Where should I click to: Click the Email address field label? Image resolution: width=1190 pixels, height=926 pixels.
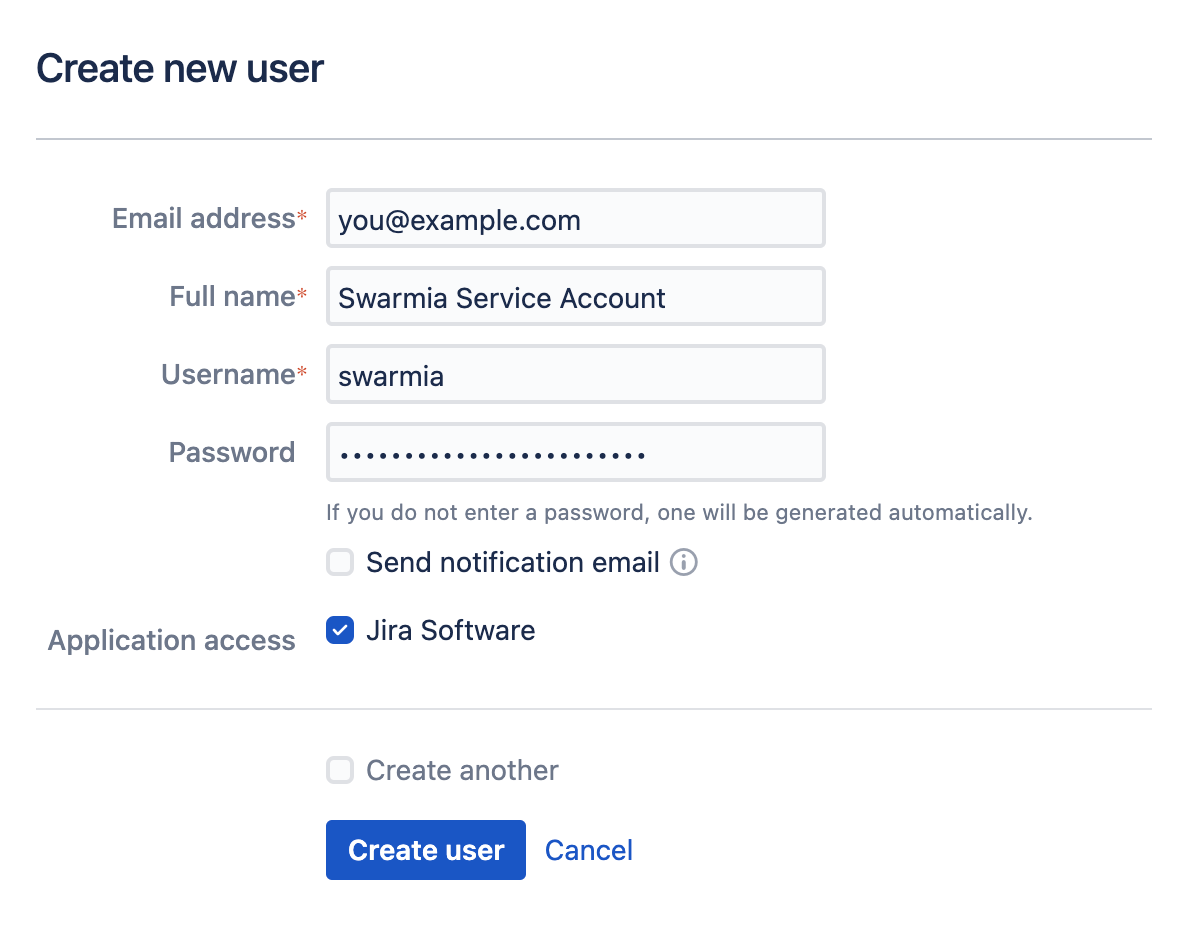click(203, 219)
